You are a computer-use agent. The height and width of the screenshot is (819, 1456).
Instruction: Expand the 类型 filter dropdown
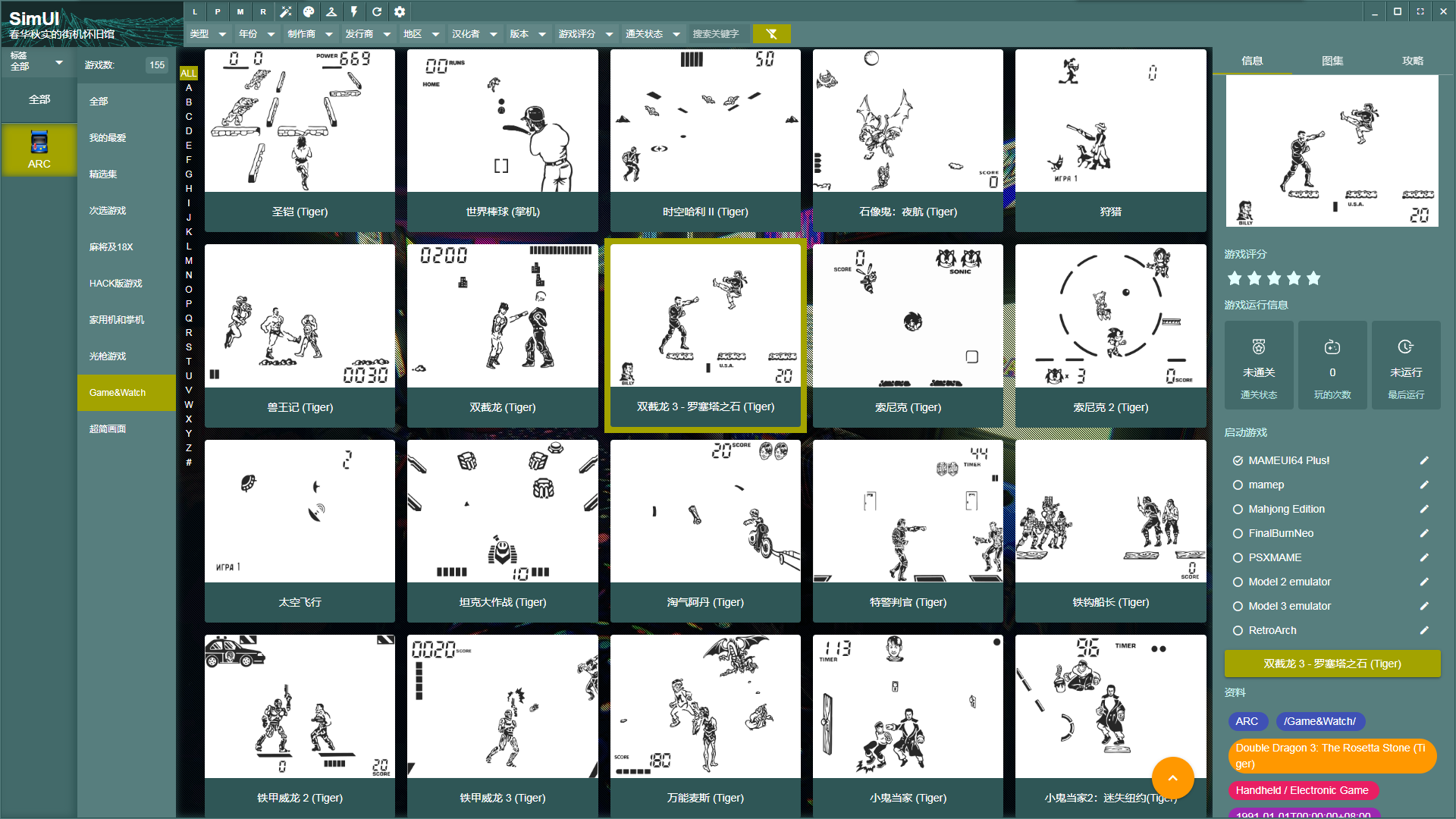point(209,33)
